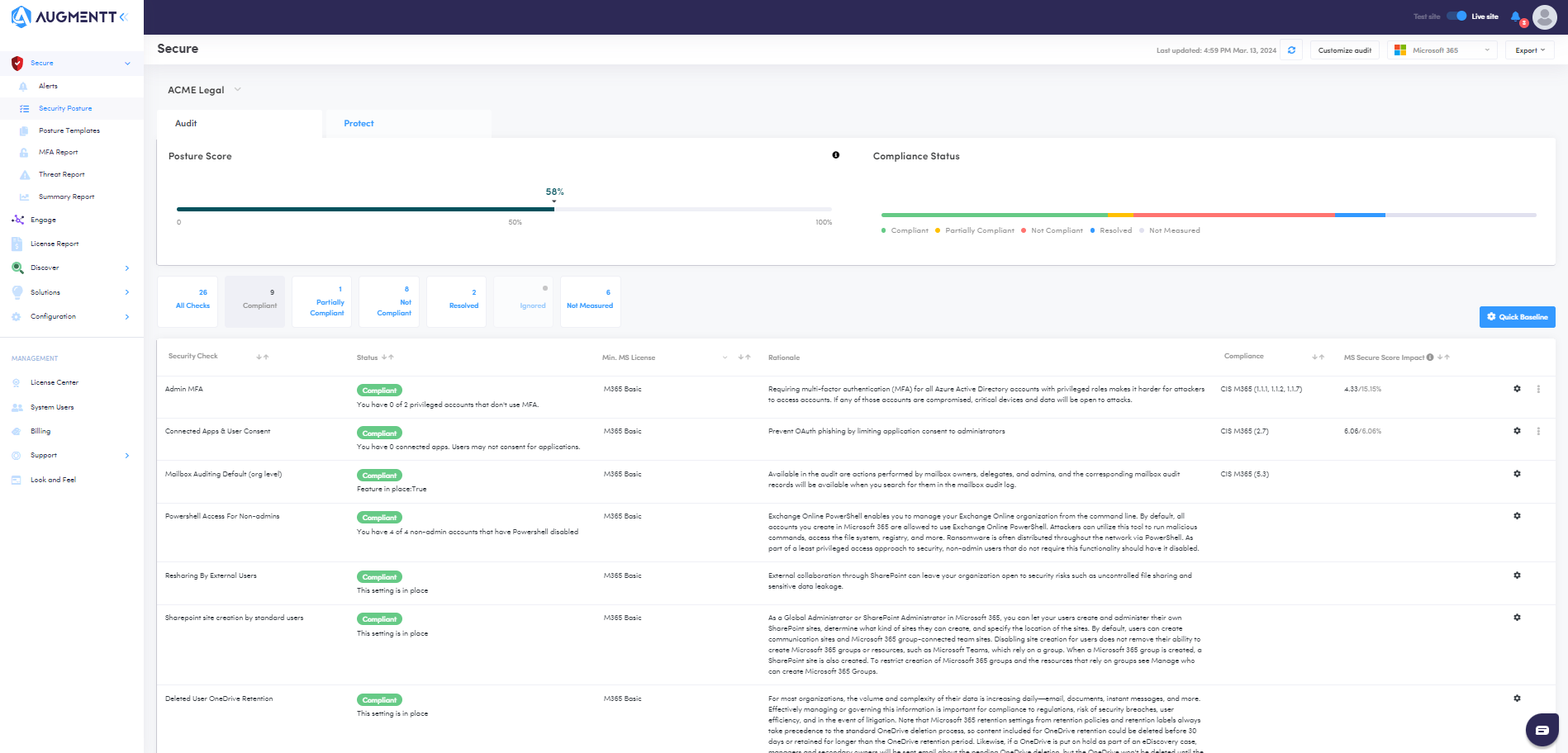Viewport: 1568px width, 753px height.
Task: Open the Microsoft 365 selector dropdown
Action: click(x=1442, y=50)
